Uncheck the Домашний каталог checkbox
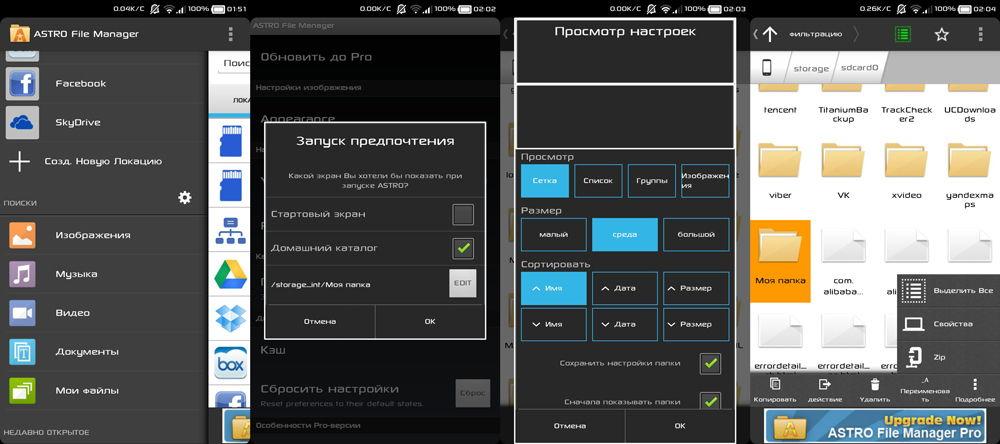 coord(462,248)
